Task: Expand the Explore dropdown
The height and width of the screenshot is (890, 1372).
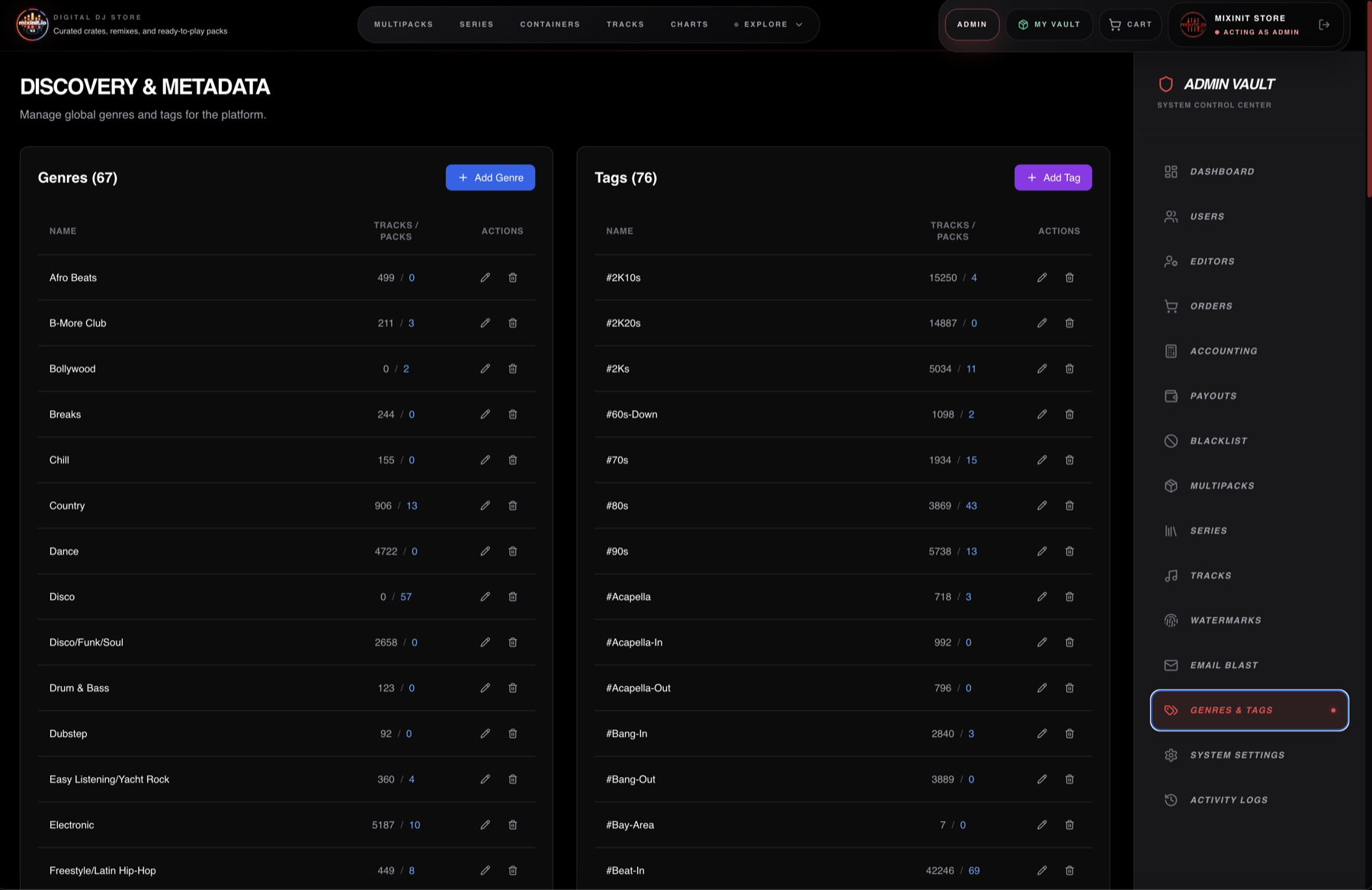Action: pyautogui.click(x=768, y=24)
